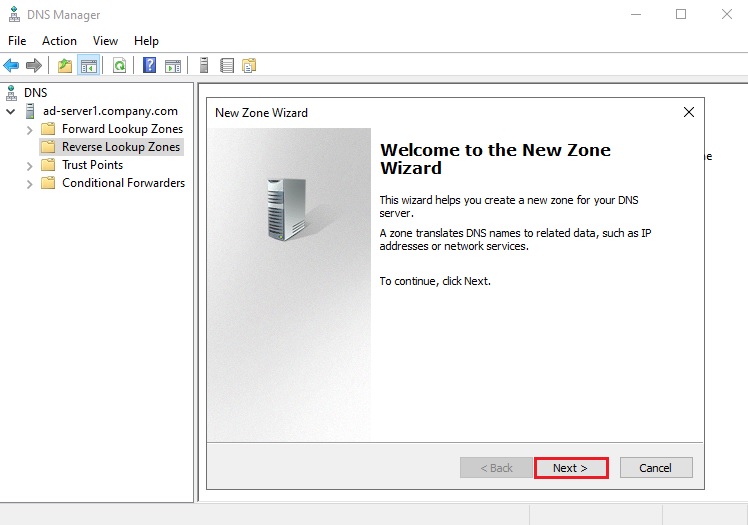Click the server tower icon in toolbar
The width and height of the screenshot is (748, 525).
pos(204,66)
